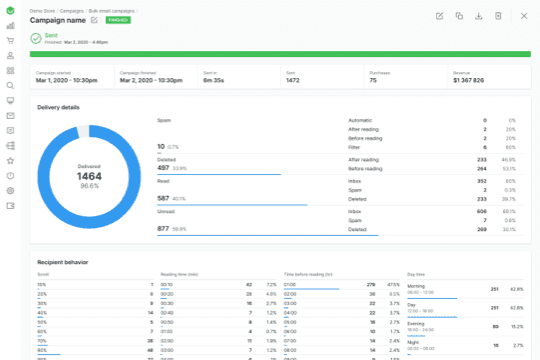Open the customers person icon in sidebar
The height and width of the screenshot is (360, 540).
(x=10, y=55)
